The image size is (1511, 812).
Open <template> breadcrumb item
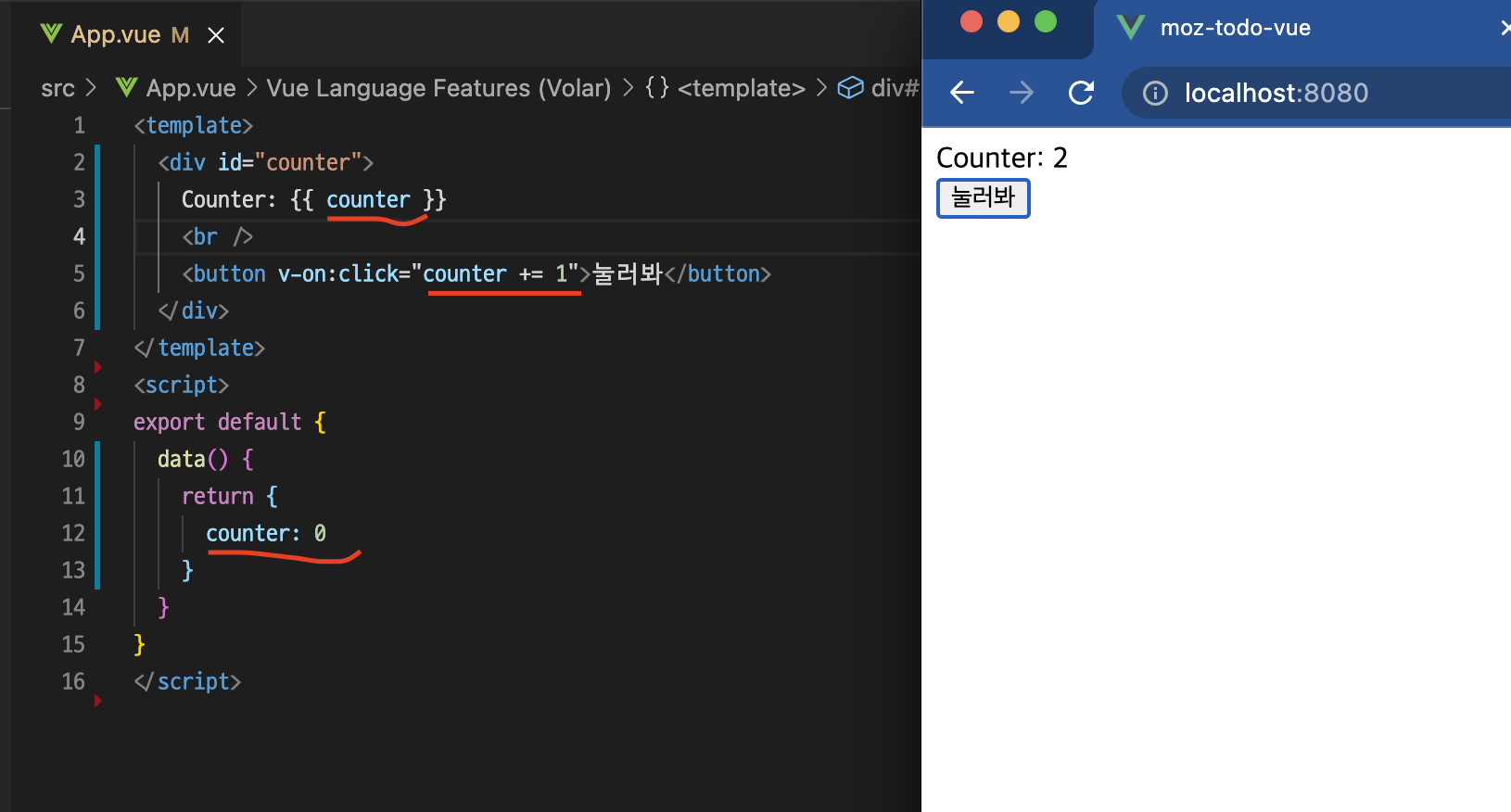coord(742,88)
